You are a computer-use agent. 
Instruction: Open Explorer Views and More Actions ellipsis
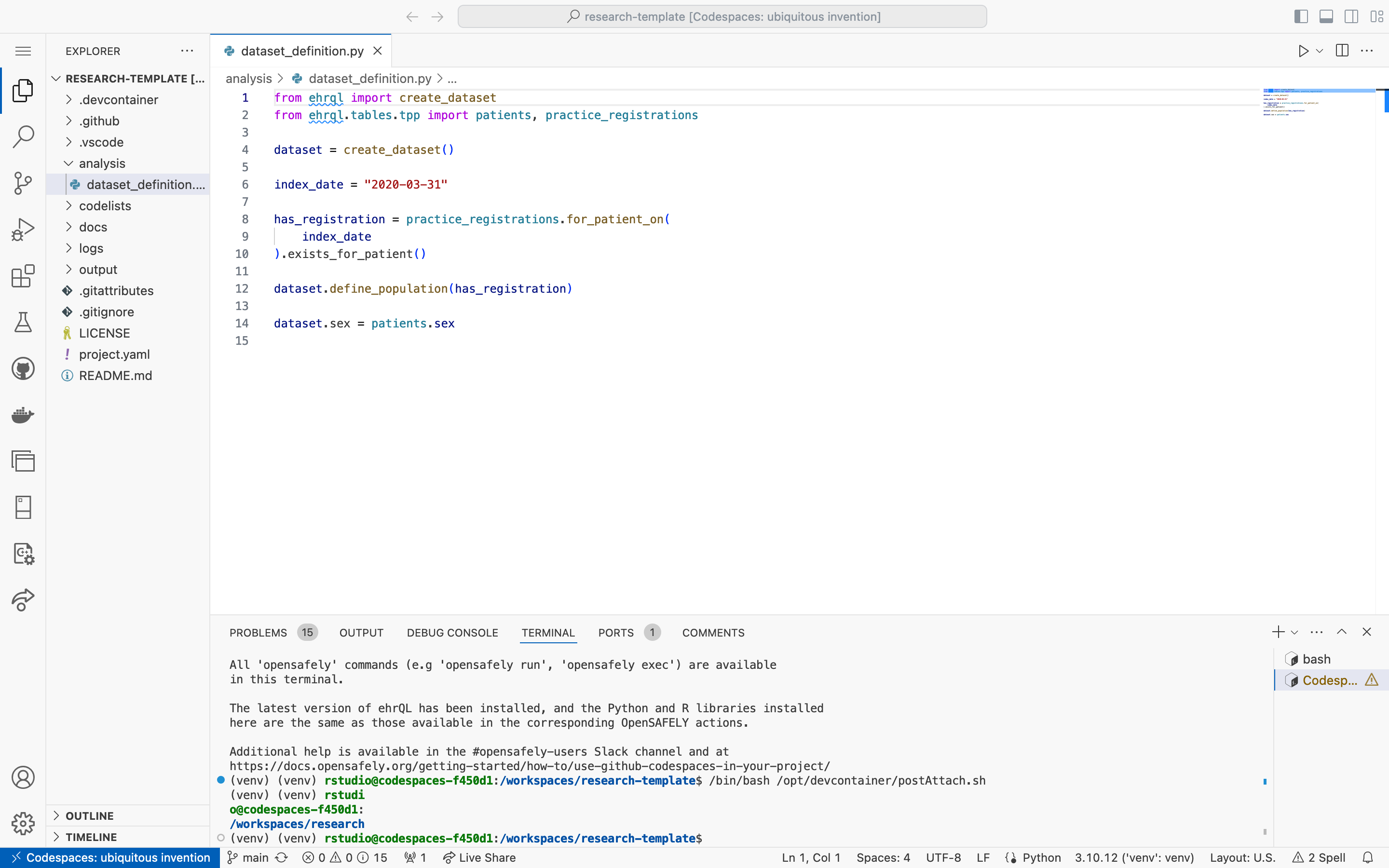187,51
